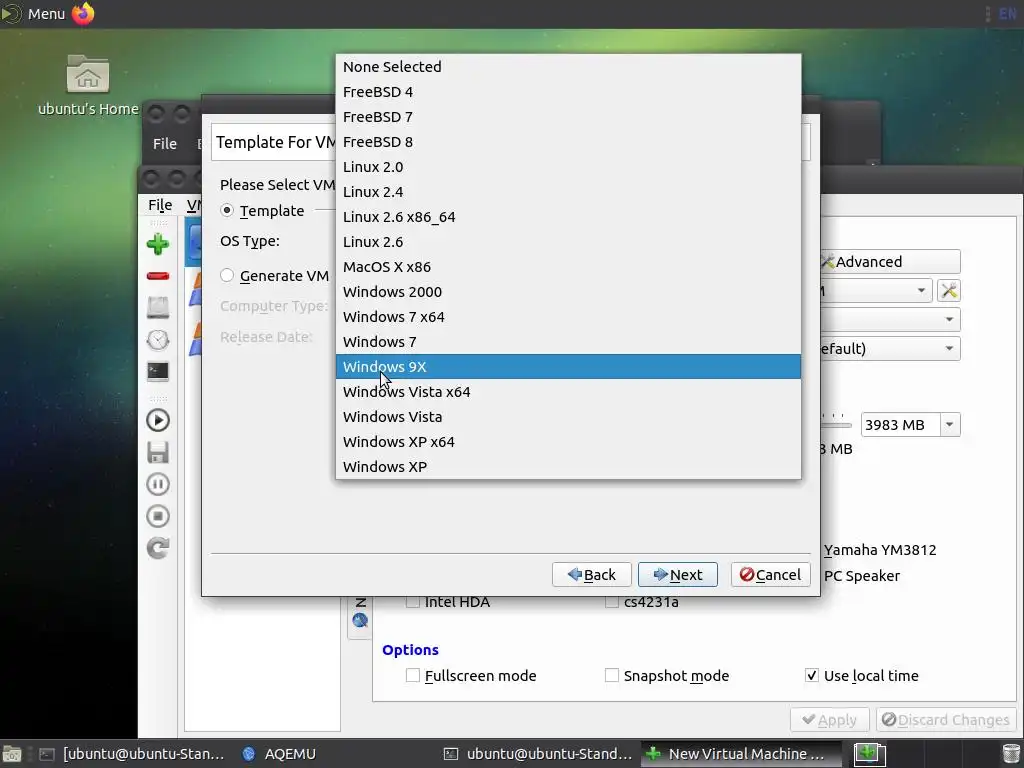This screenshot has height=768, width=1024.
Task: Uncheck Use local time checkbox
Action: point(812,675)
